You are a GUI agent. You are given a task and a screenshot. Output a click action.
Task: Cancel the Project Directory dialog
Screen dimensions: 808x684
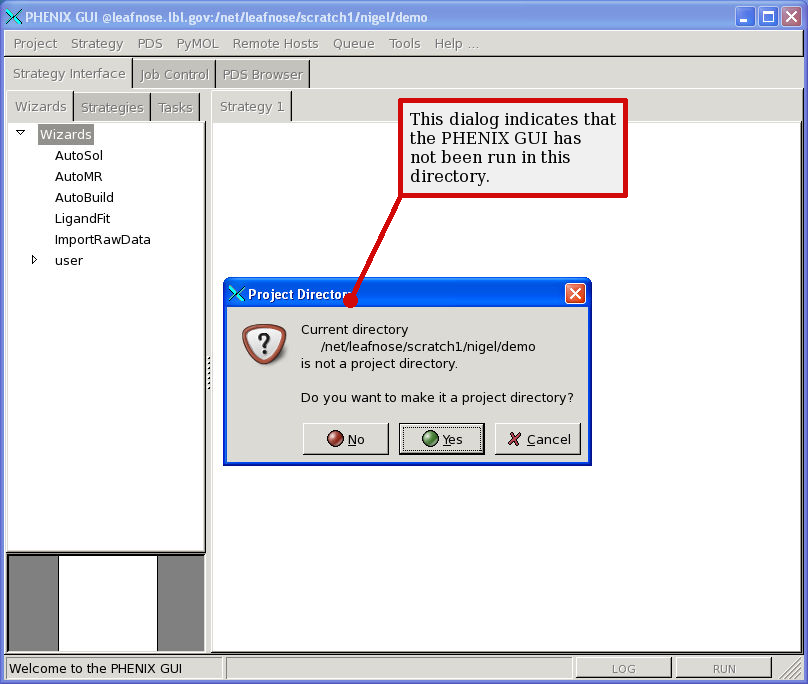click(x=538, y=439)
